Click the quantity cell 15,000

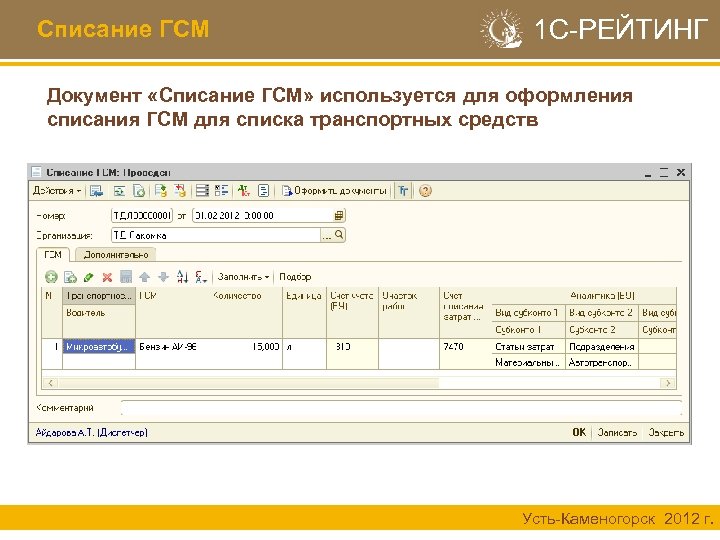246,347
